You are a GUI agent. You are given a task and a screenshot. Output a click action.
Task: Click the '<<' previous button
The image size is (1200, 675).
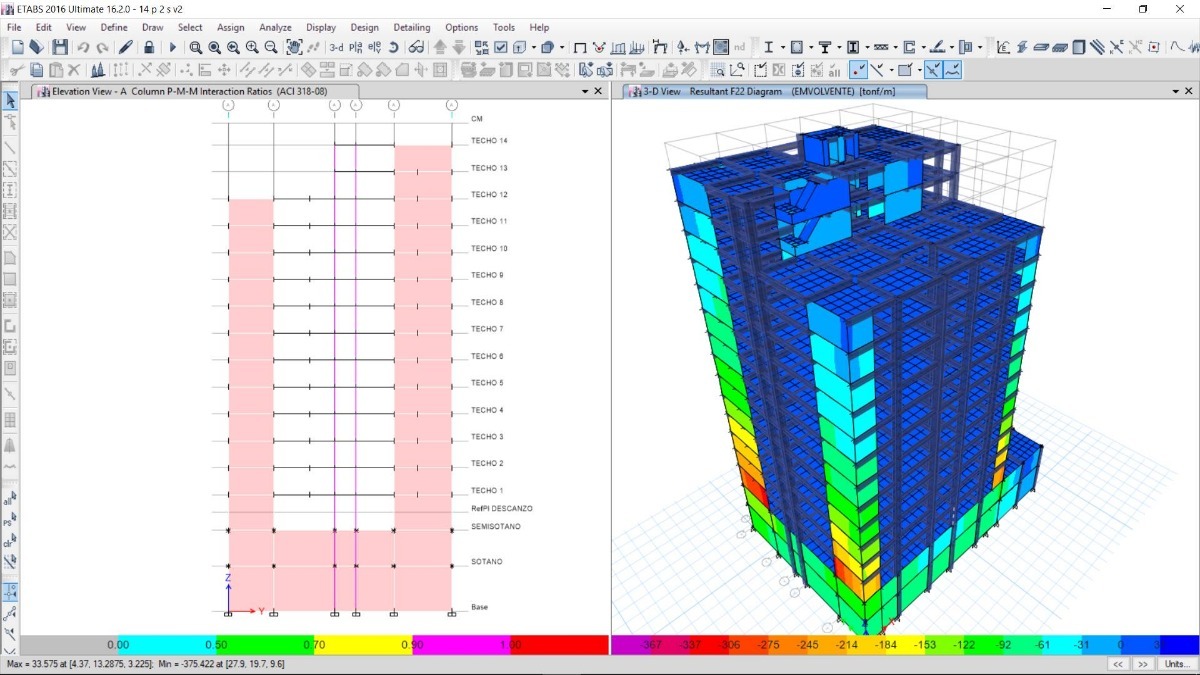1119,664
